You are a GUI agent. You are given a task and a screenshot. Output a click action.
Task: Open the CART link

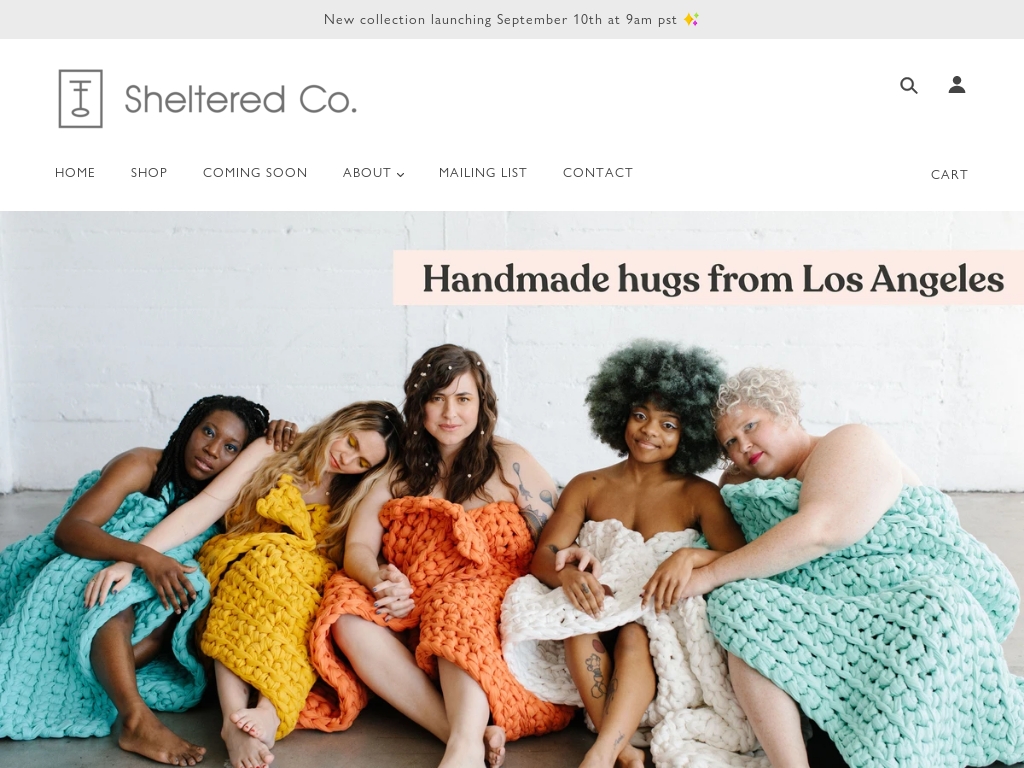(x=949, y=174)
